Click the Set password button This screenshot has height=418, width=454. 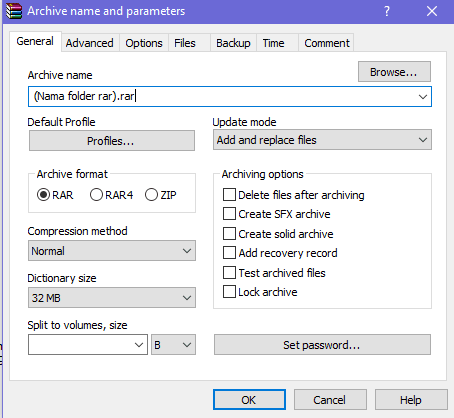pos(322,345)
